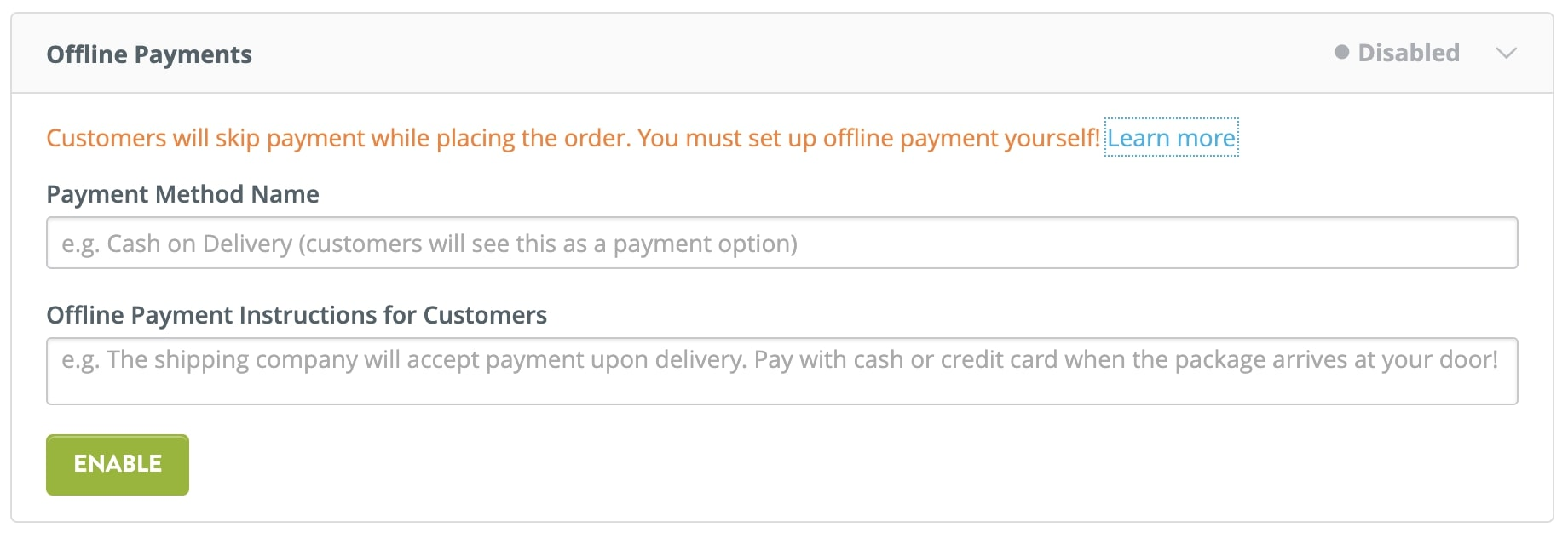Select the orange warning message text

point(571,137)
